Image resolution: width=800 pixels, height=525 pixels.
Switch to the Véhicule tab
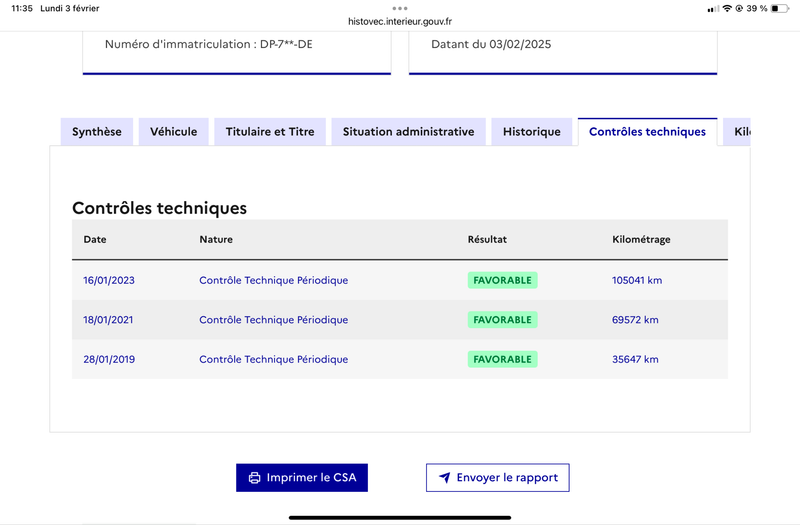[173, 132]
